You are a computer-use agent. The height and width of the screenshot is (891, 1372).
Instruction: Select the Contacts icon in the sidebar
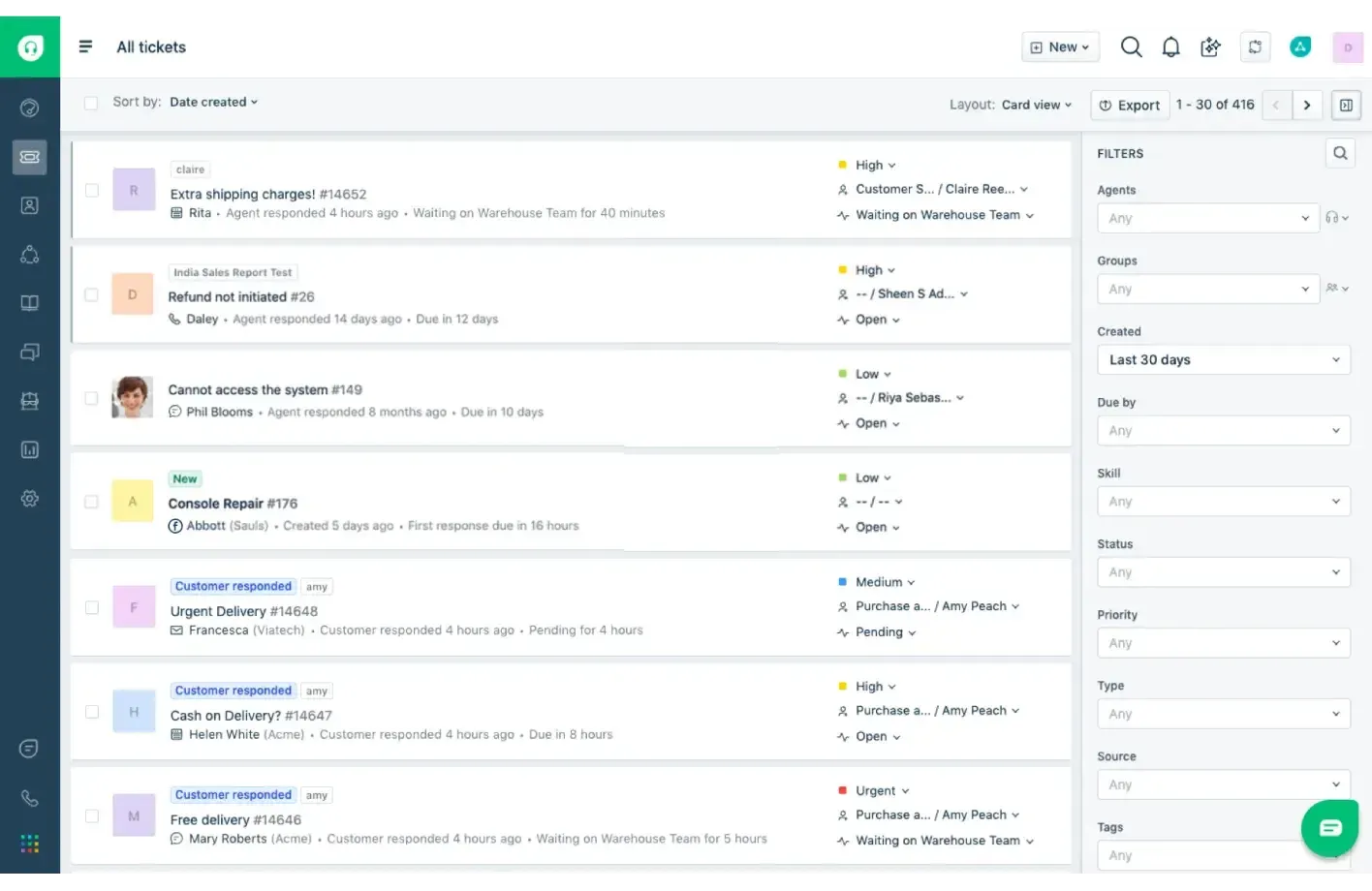pyautogui.click(x=29, y=204)
